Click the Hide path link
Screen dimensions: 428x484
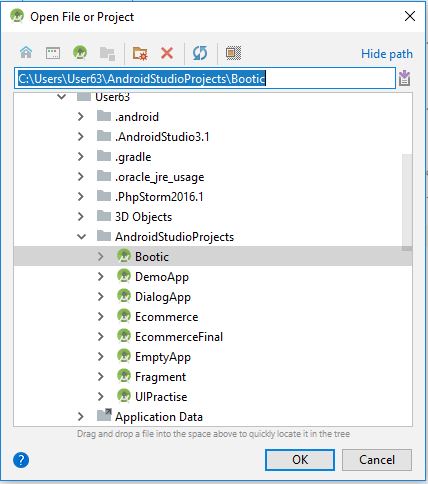pos(387,54)
